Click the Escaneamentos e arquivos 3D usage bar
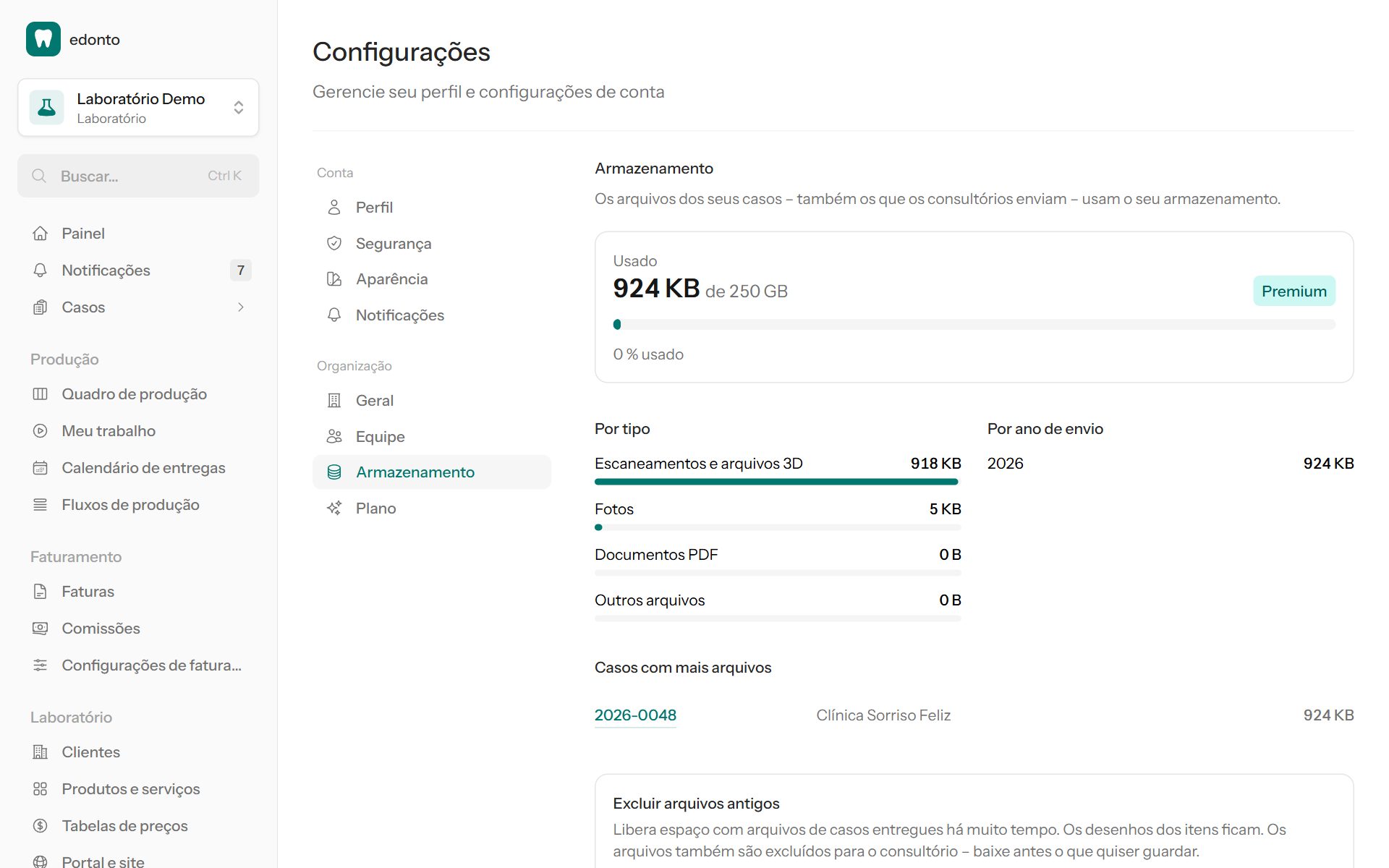The height and width of the screenshot is (868, 1389). [x=778, y=482]
